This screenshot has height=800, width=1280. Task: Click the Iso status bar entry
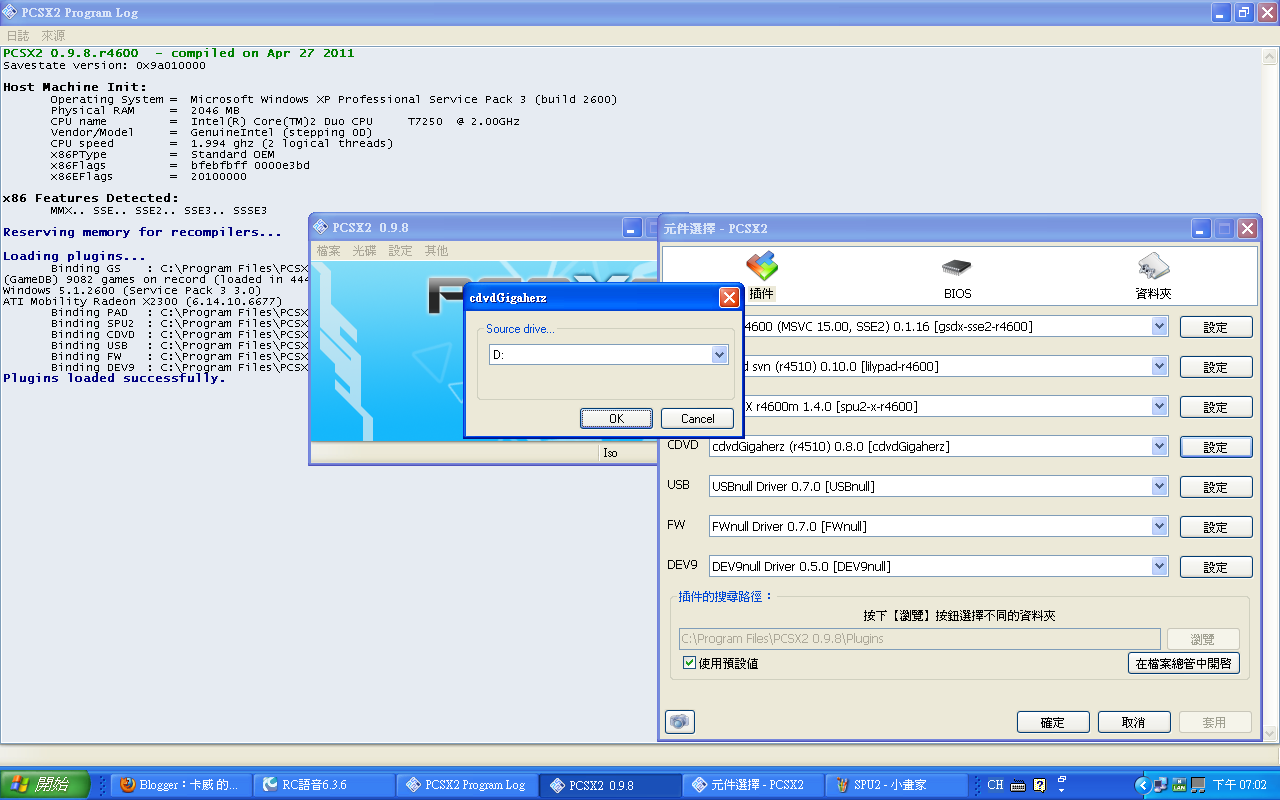610,453
